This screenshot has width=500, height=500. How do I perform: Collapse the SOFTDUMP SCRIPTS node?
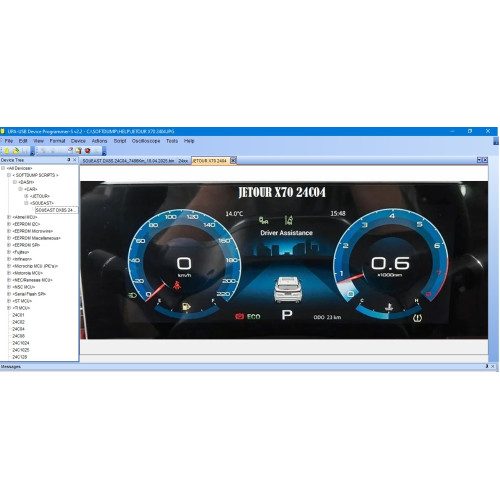(9, 175)
